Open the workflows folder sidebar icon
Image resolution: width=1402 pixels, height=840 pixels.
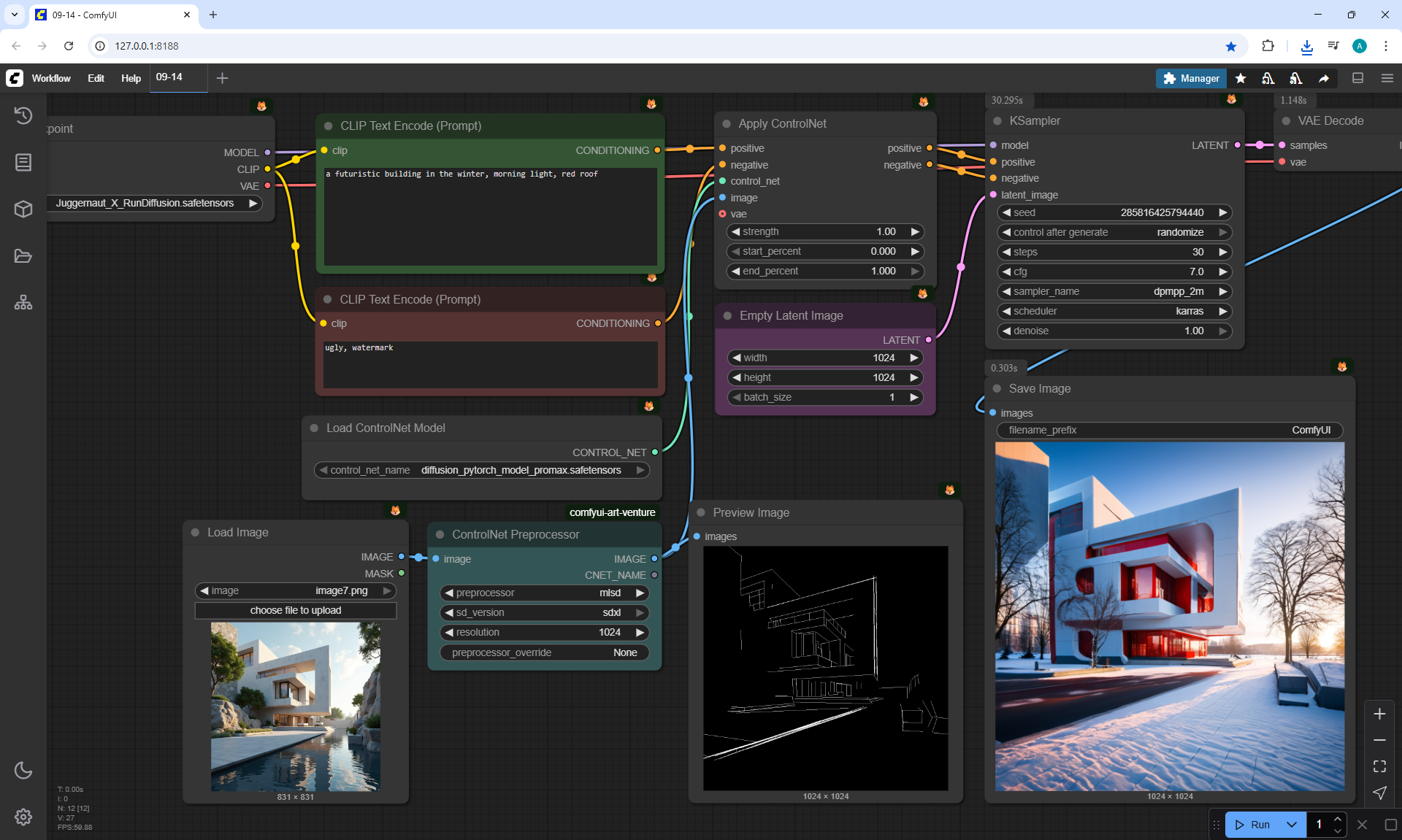pyautogui.click(x=23, y=256)
